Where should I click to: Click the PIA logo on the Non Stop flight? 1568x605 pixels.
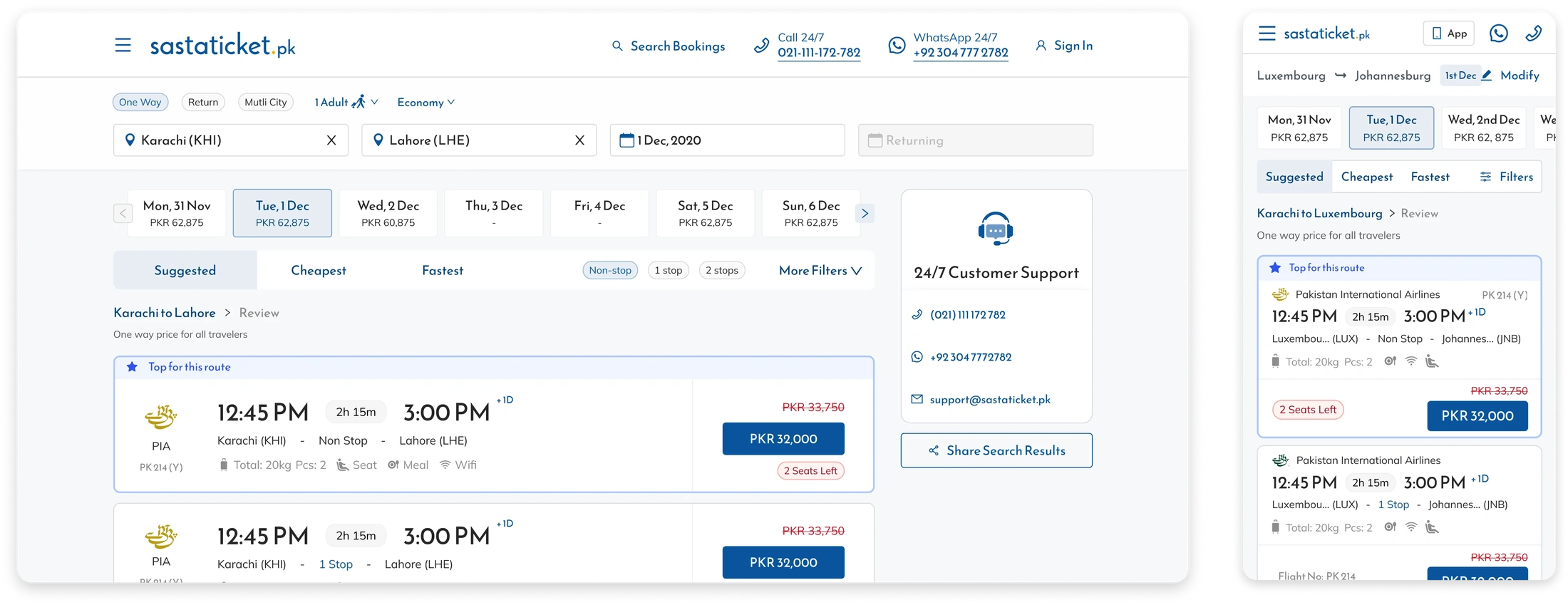point(161,416)
